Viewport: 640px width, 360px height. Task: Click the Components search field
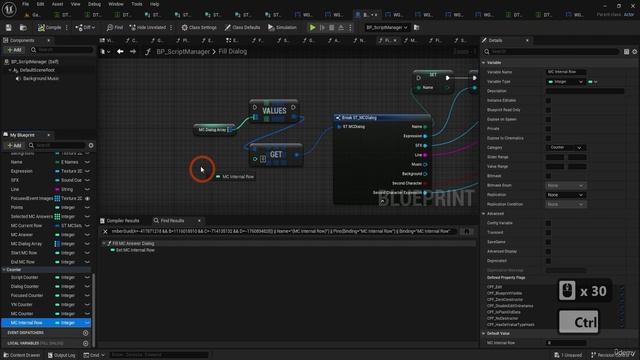61,50
